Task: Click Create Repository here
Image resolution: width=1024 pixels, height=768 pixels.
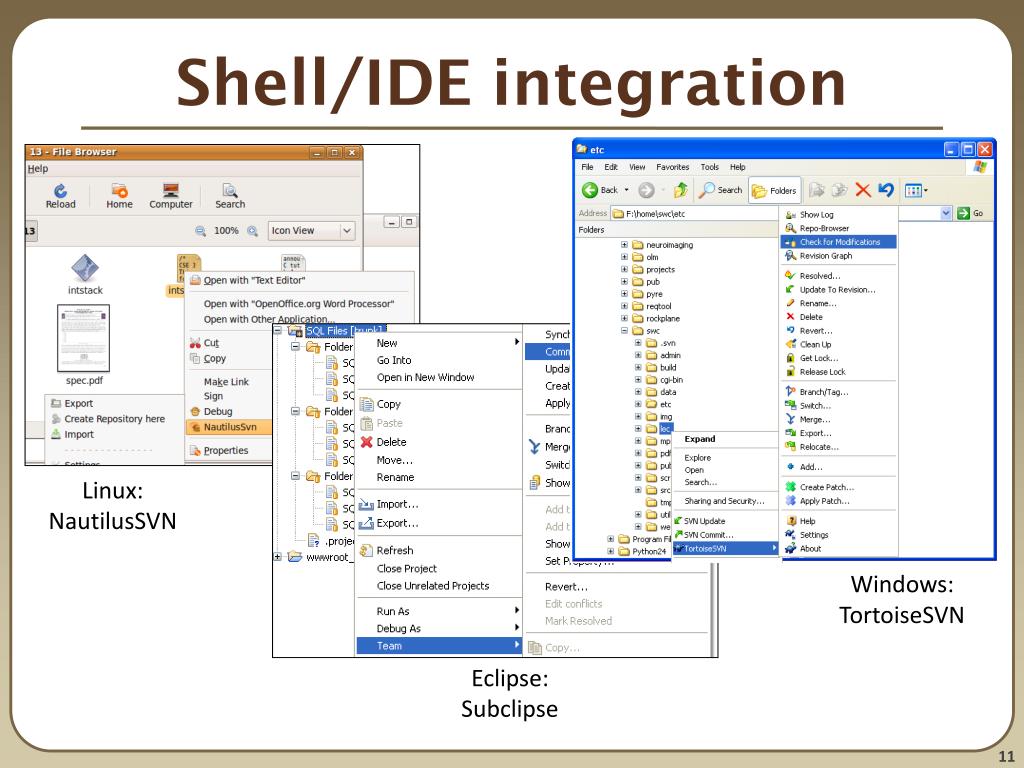Action: [114, 419]
